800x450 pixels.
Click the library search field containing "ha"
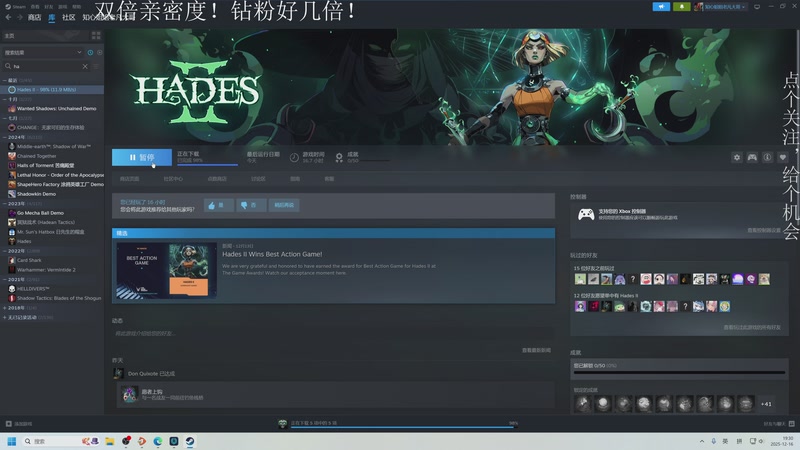(45, 66)
